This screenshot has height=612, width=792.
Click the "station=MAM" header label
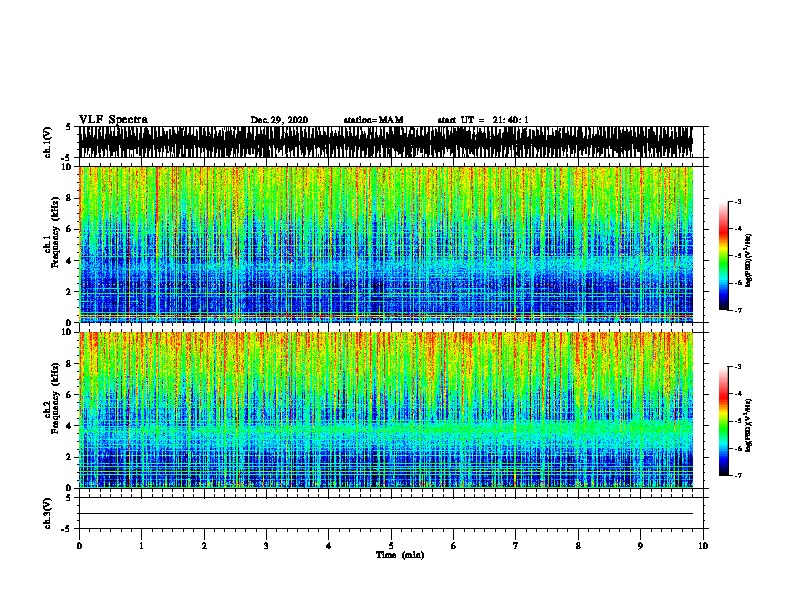pyautogui.click(x=374, y=120)
